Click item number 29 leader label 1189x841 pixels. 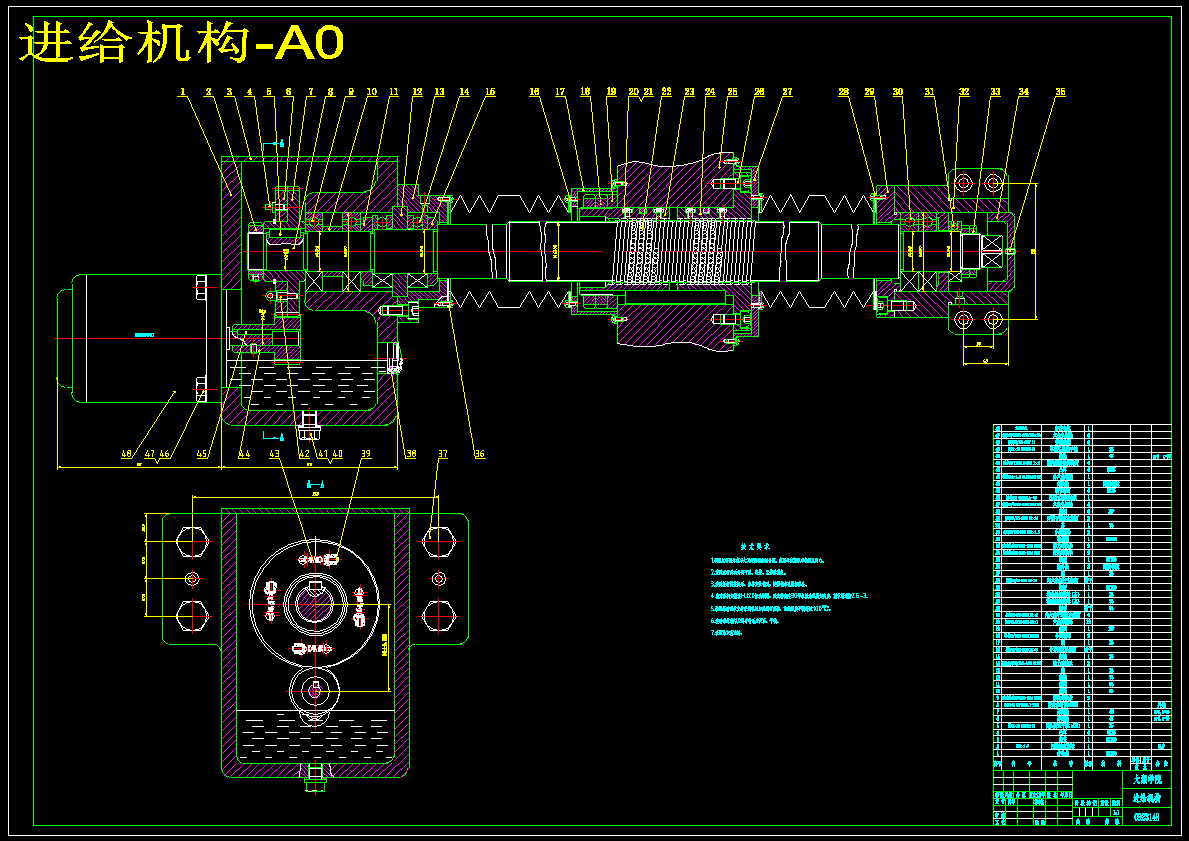[x=870, y=93]
